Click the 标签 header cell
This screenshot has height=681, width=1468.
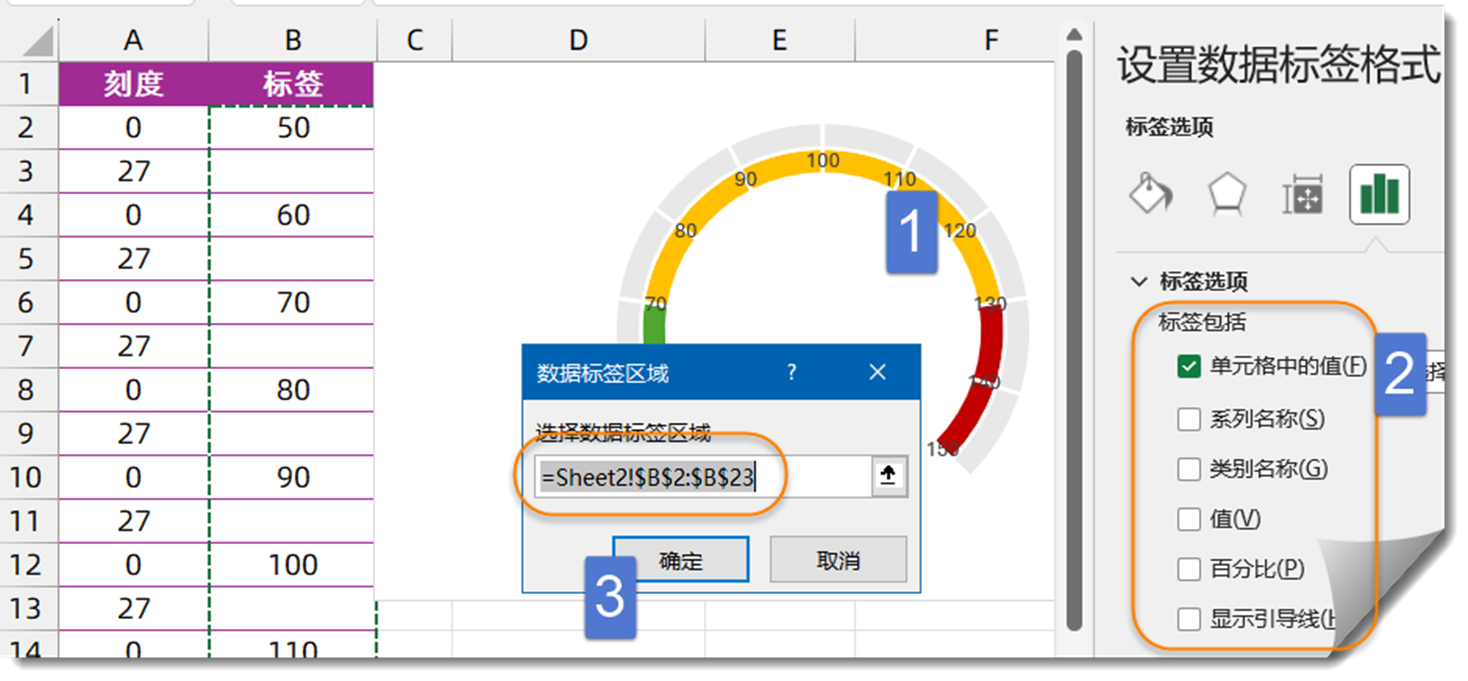292,84
